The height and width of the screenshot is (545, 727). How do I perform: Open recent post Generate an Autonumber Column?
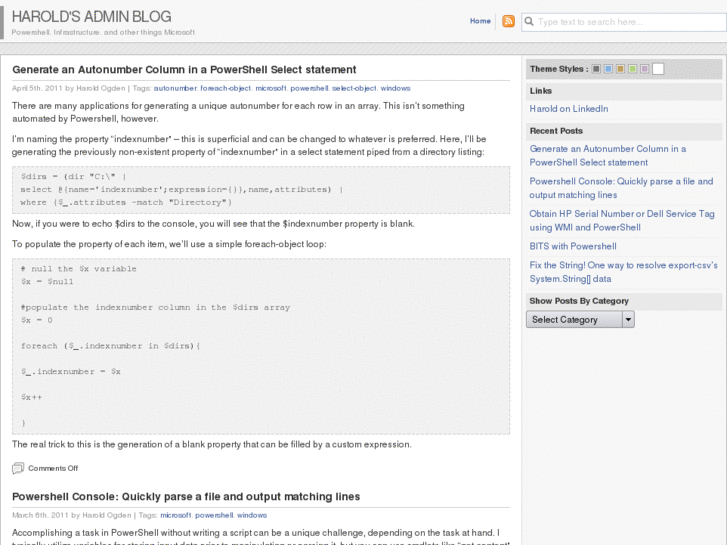coord(607,155)
